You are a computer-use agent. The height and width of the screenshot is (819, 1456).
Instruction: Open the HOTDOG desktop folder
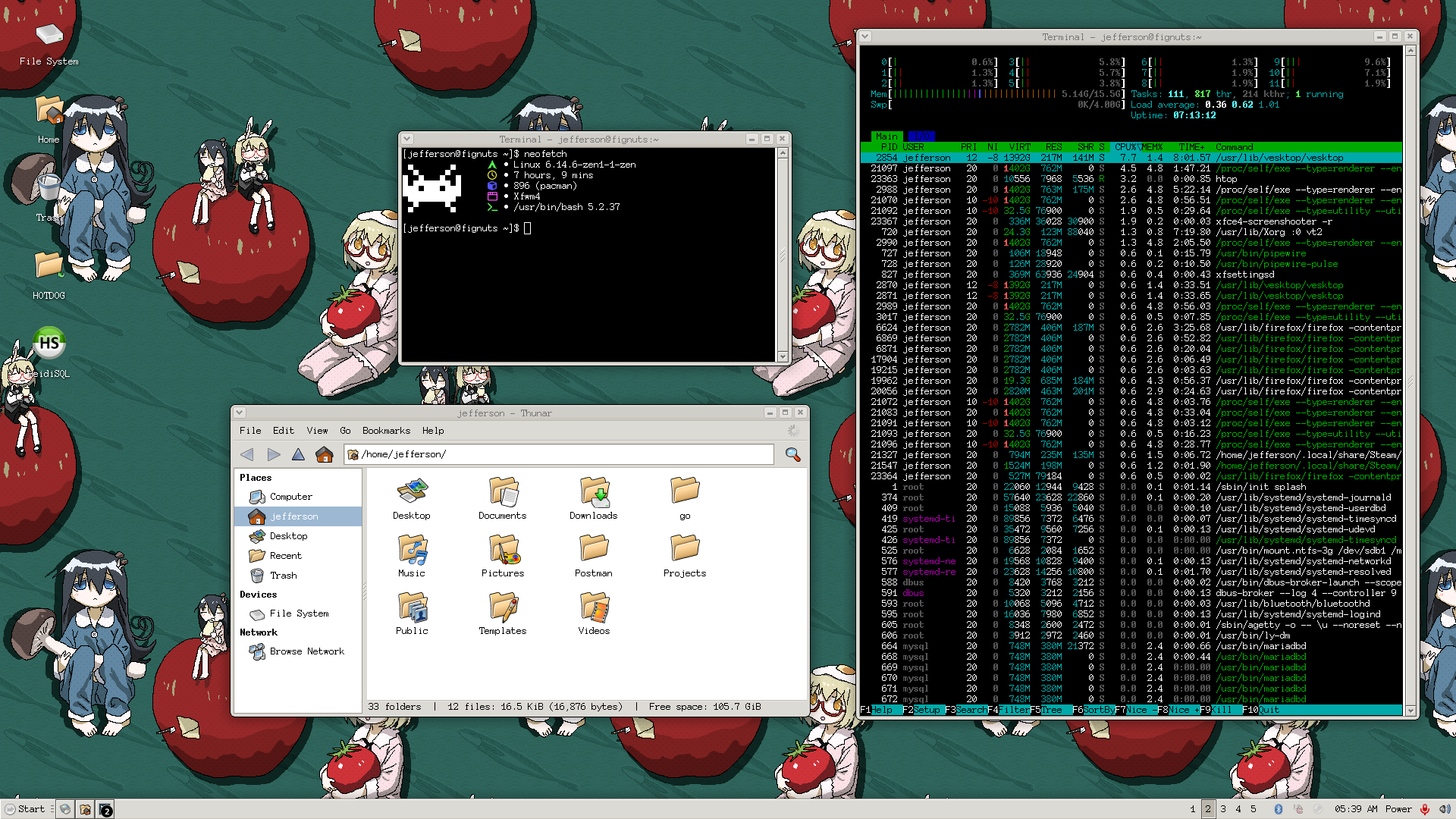tap(49, 266)
